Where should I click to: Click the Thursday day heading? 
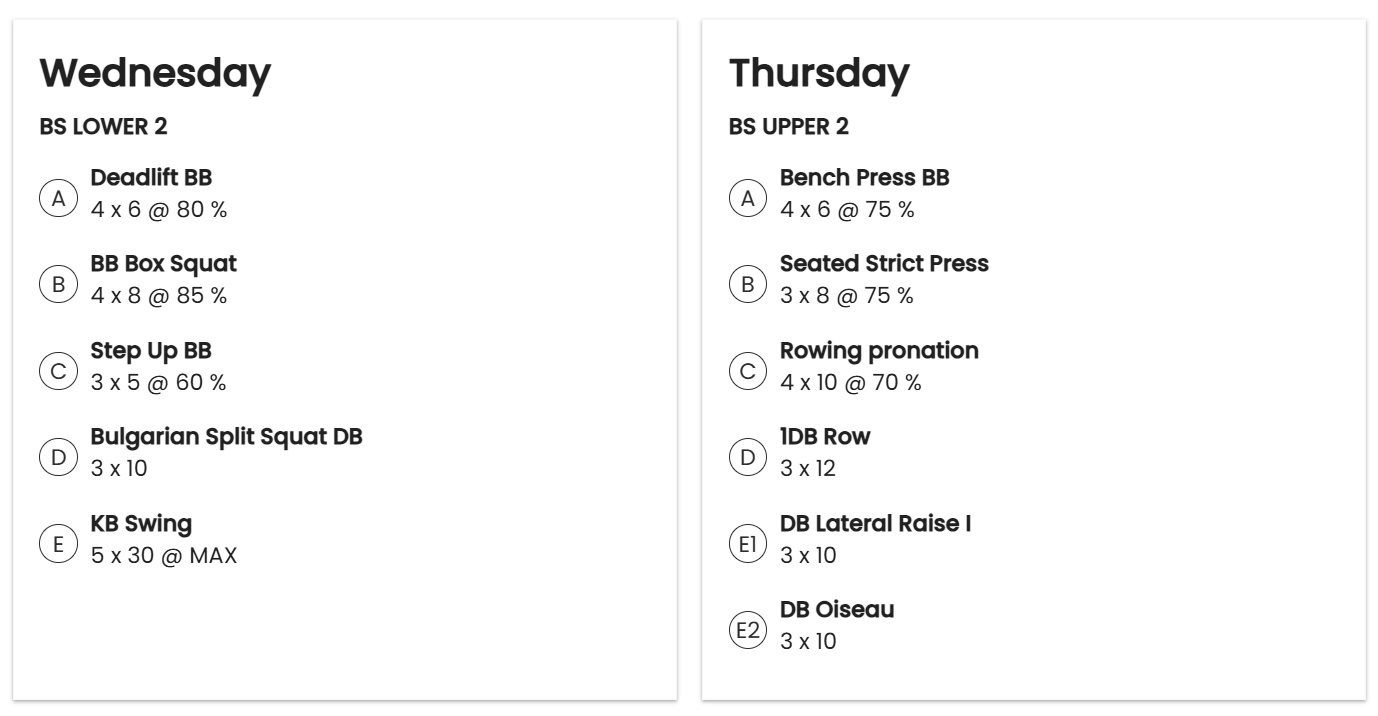point(819,73)
